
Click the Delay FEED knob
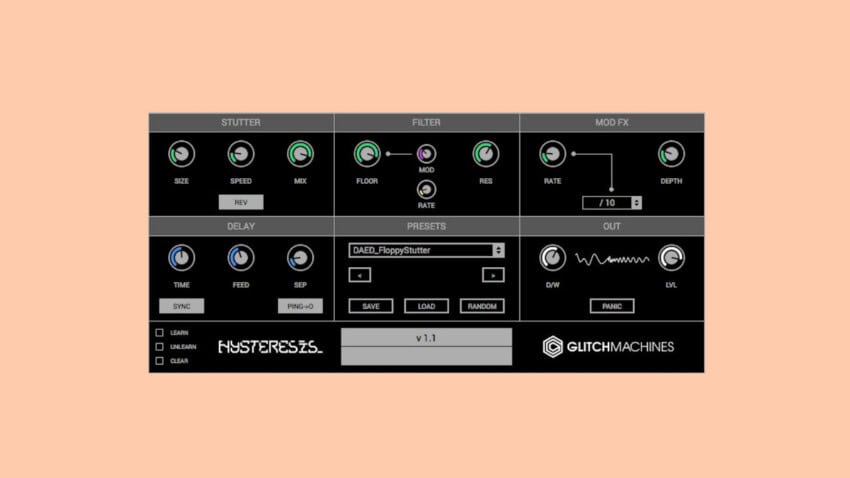(x=241, y=258)
